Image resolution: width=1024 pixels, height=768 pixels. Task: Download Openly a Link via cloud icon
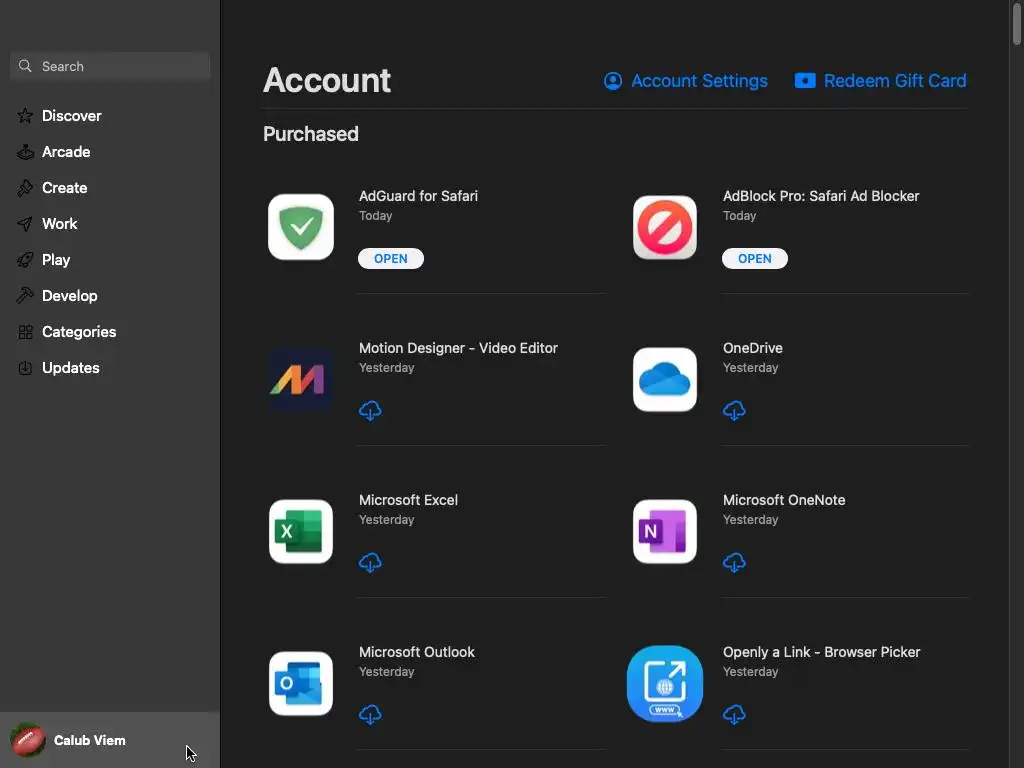point(734,715)
